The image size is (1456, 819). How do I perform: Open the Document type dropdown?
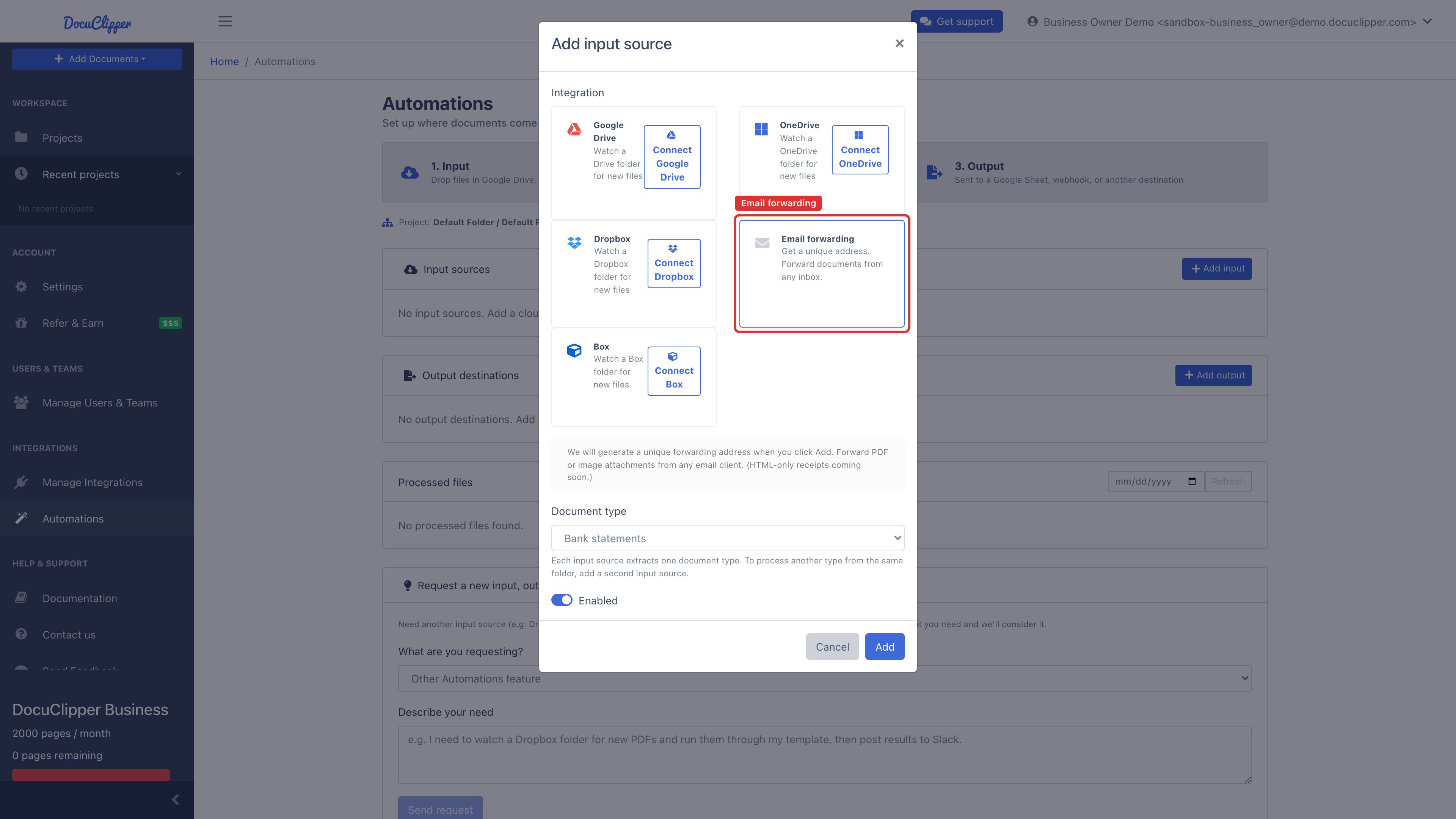pyautogui.click(x=728, y=538)
